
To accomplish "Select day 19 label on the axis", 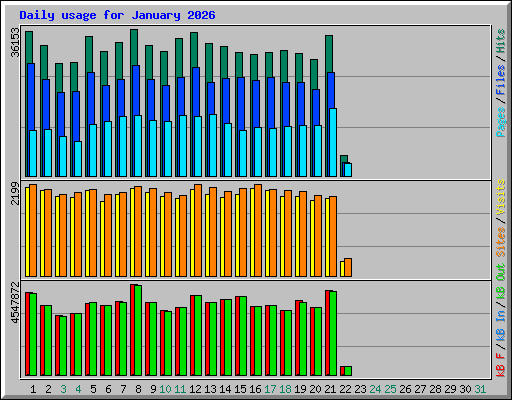I will [x=300, y=389].
